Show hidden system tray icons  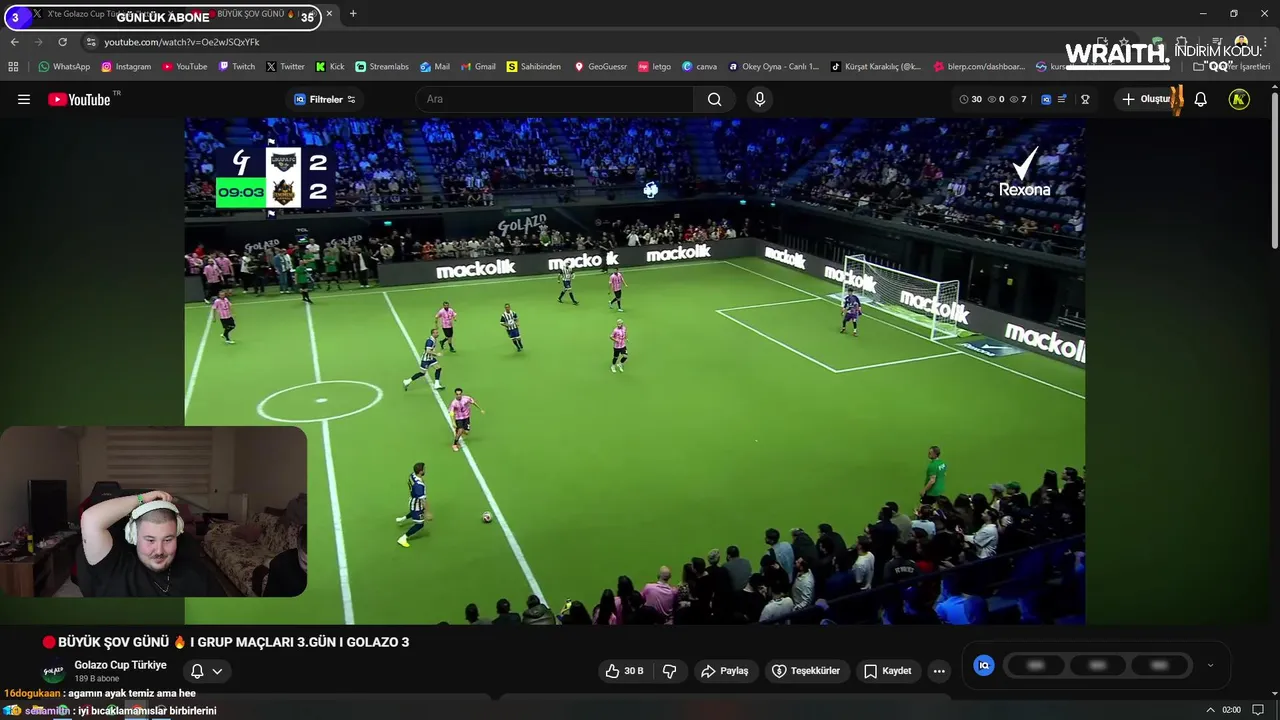point(1211,710)
